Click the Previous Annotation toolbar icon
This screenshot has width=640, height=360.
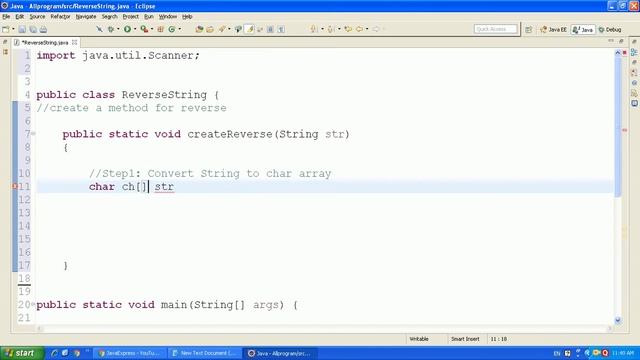[331, 29]
